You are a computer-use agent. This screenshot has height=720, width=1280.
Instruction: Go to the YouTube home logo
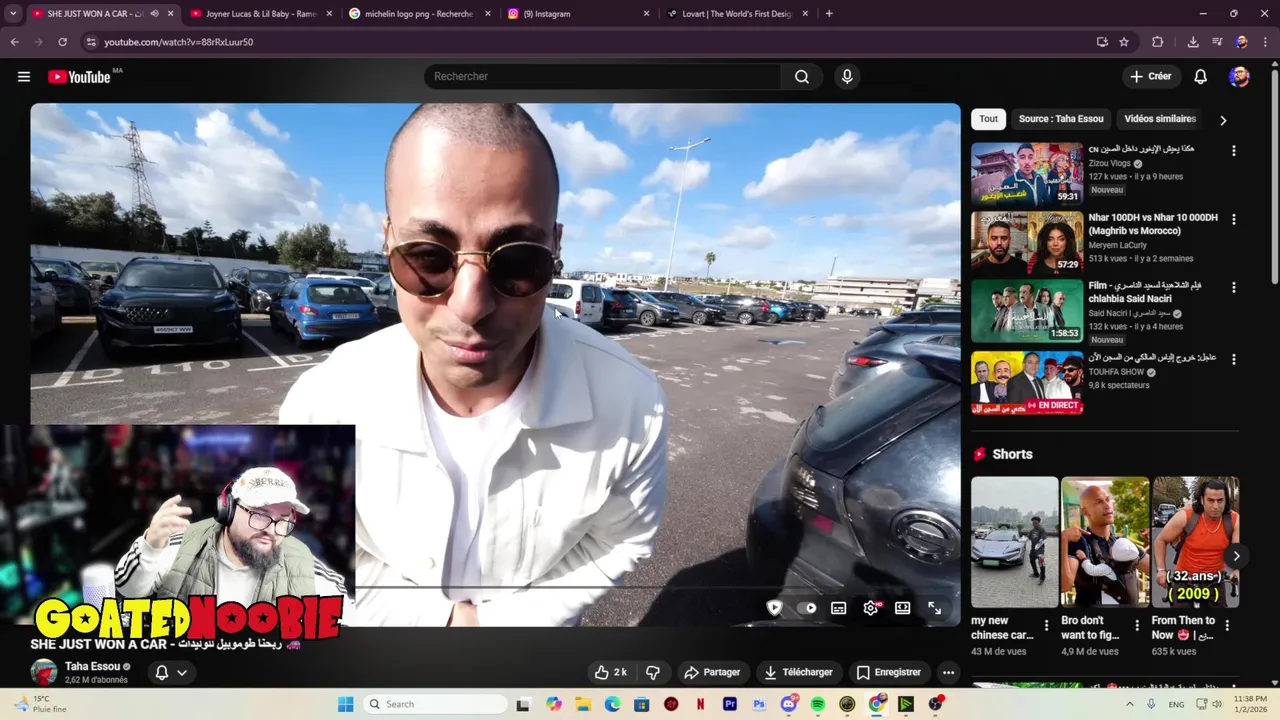[79, 77]
